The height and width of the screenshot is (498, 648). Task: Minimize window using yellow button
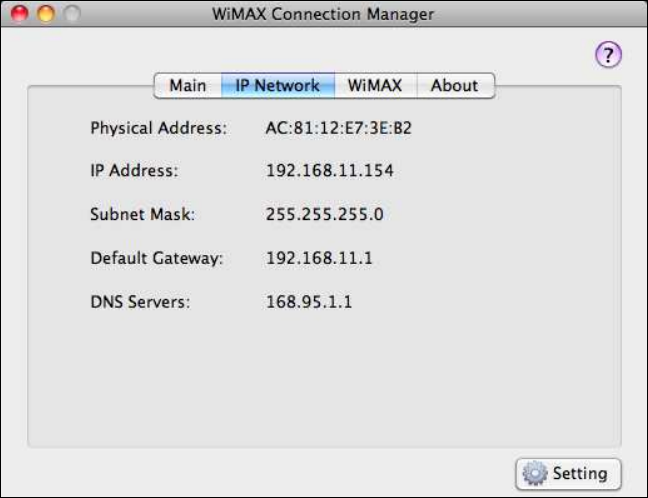[x=44, y=14]
